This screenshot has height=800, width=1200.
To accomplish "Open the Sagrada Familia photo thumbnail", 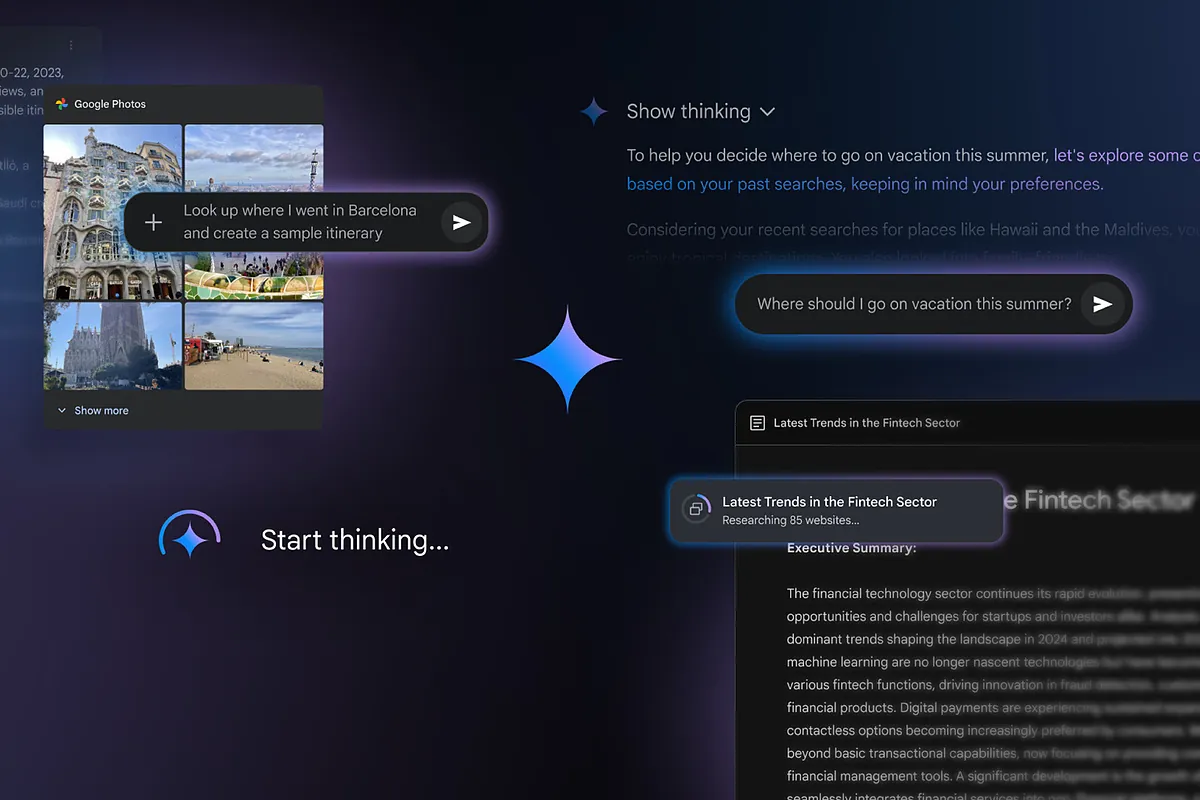I will (112, 346).
